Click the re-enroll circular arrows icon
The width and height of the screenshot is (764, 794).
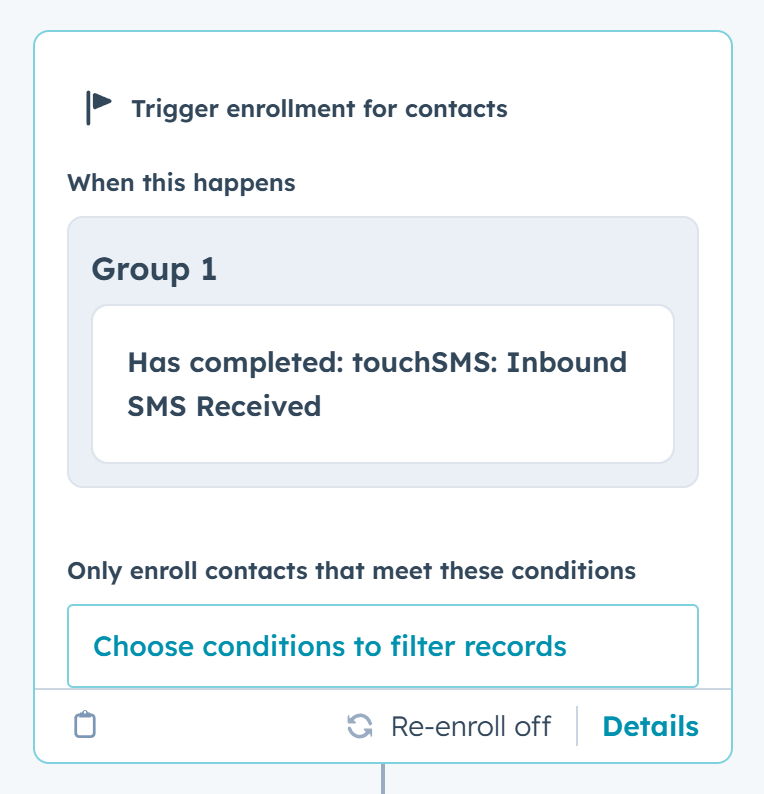tap(360, 726)
